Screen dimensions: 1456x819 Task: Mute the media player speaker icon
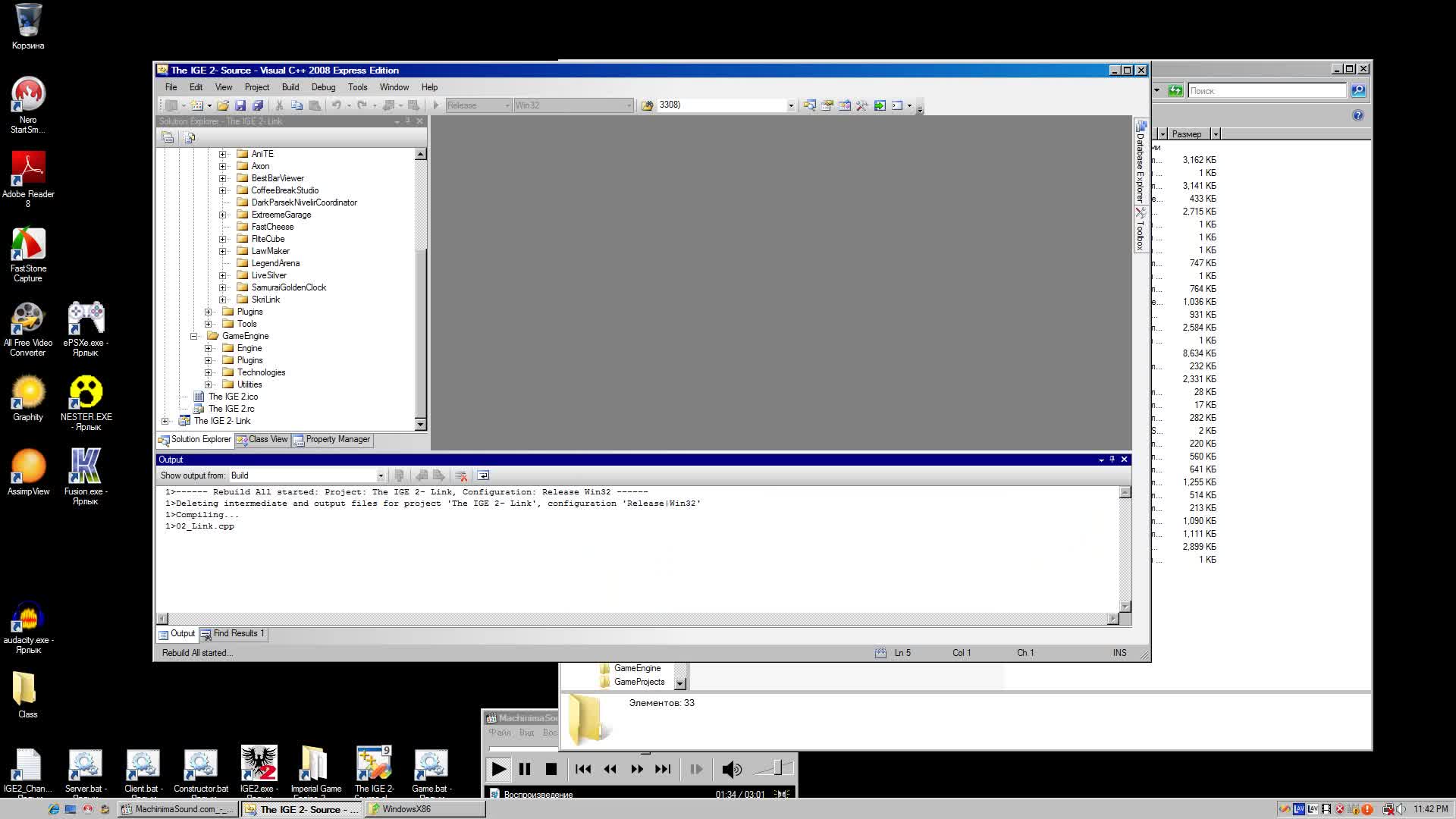pos(731,770)
